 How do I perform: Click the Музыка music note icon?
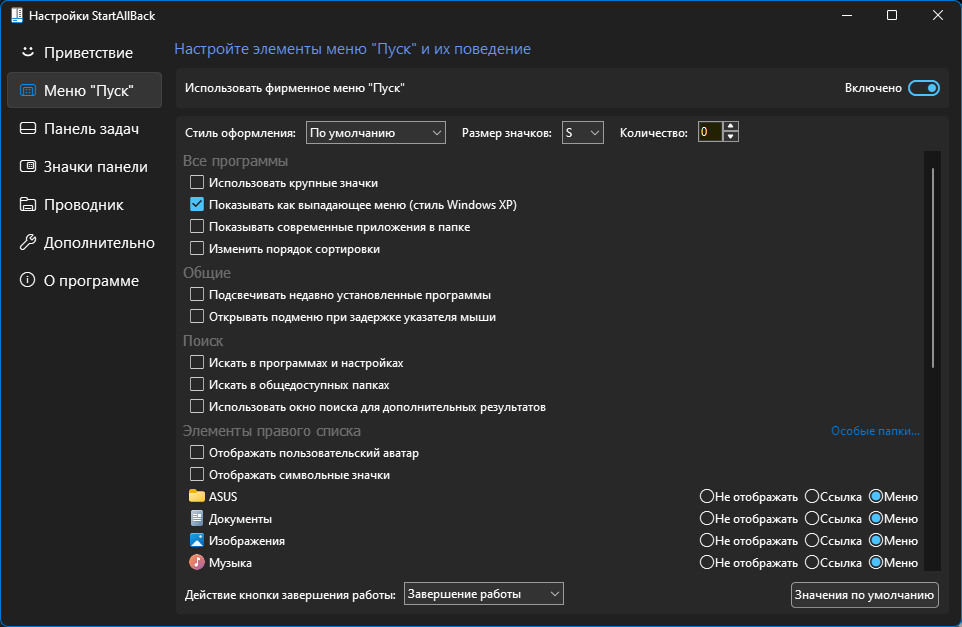point(197,562)
